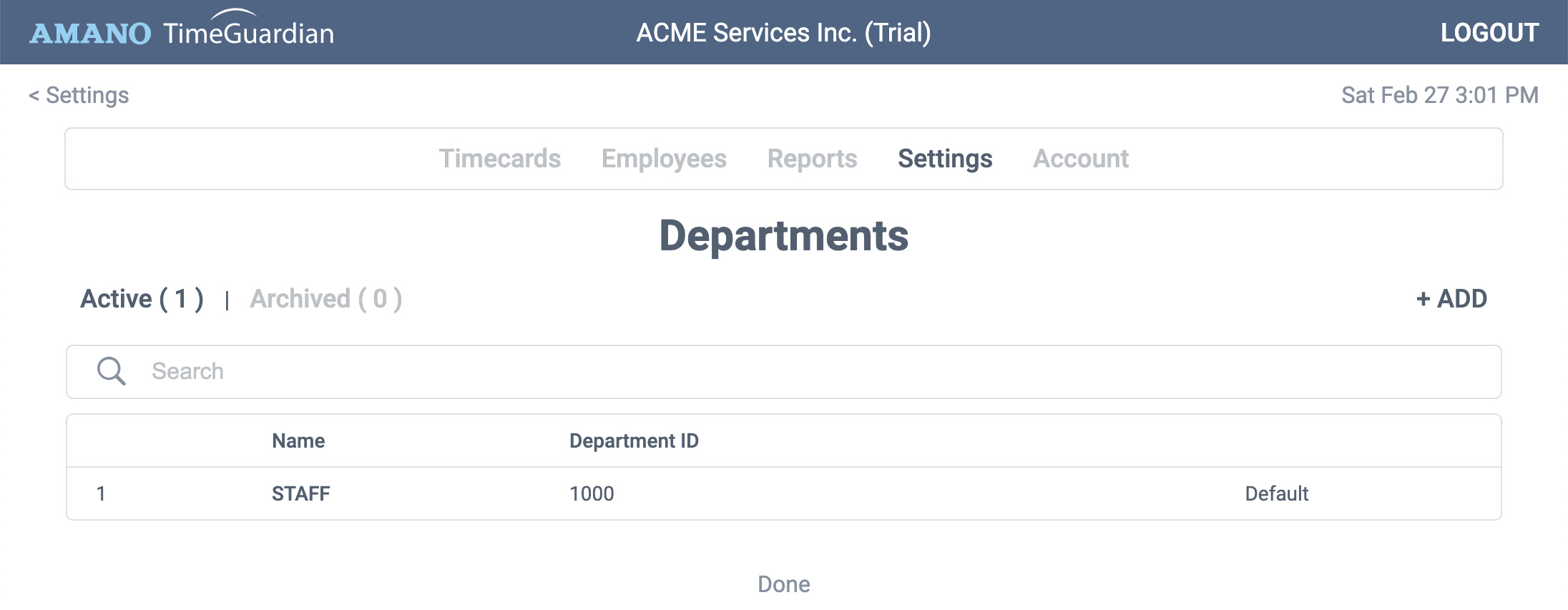Show Active departments list

click(142, 299)
